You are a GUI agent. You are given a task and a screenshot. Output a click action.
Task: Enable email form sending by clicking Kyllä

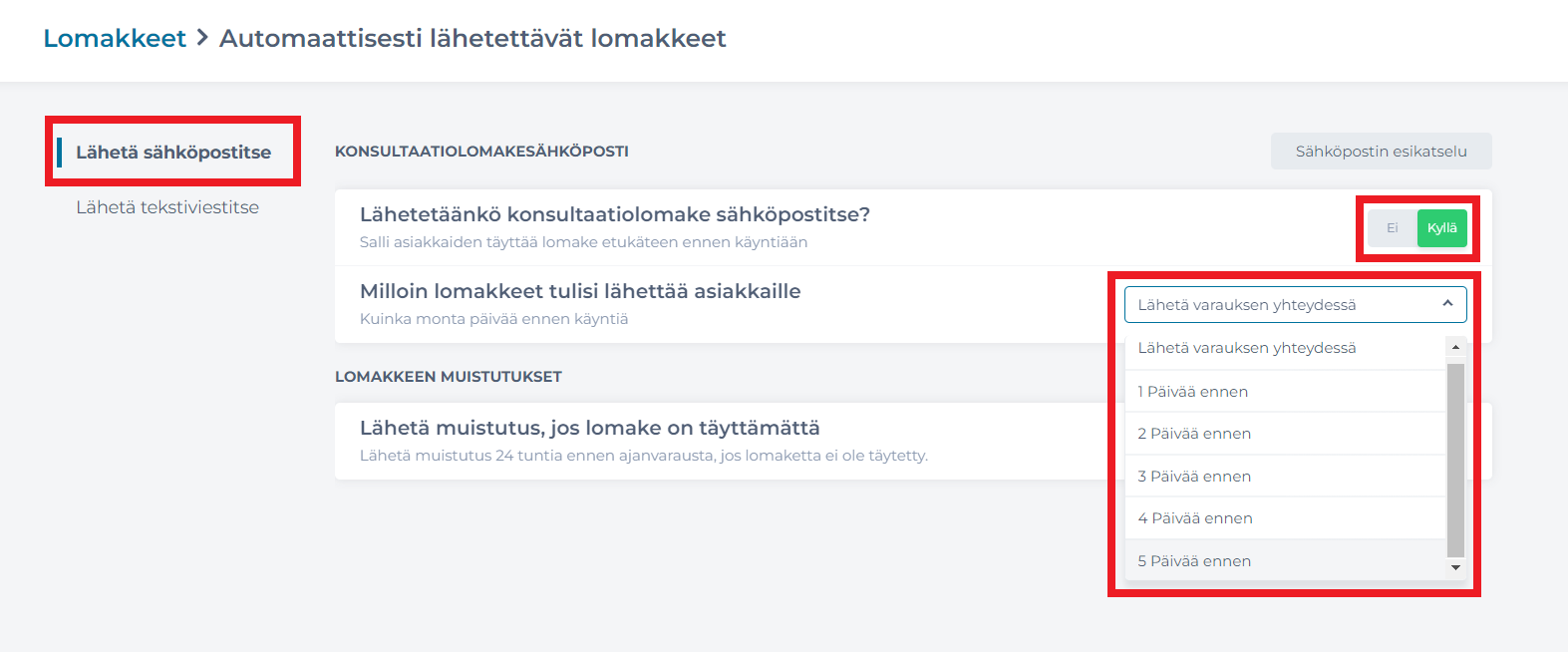[1441, 227]
